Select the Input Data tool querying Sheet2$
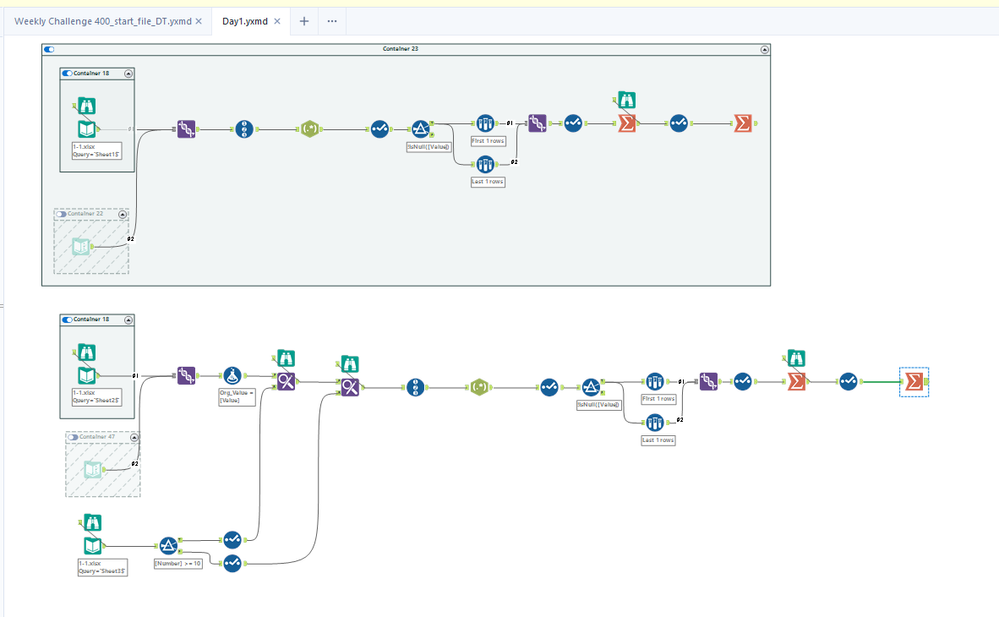Viewport: 999px width, 617px height. [x=87, y=376]
